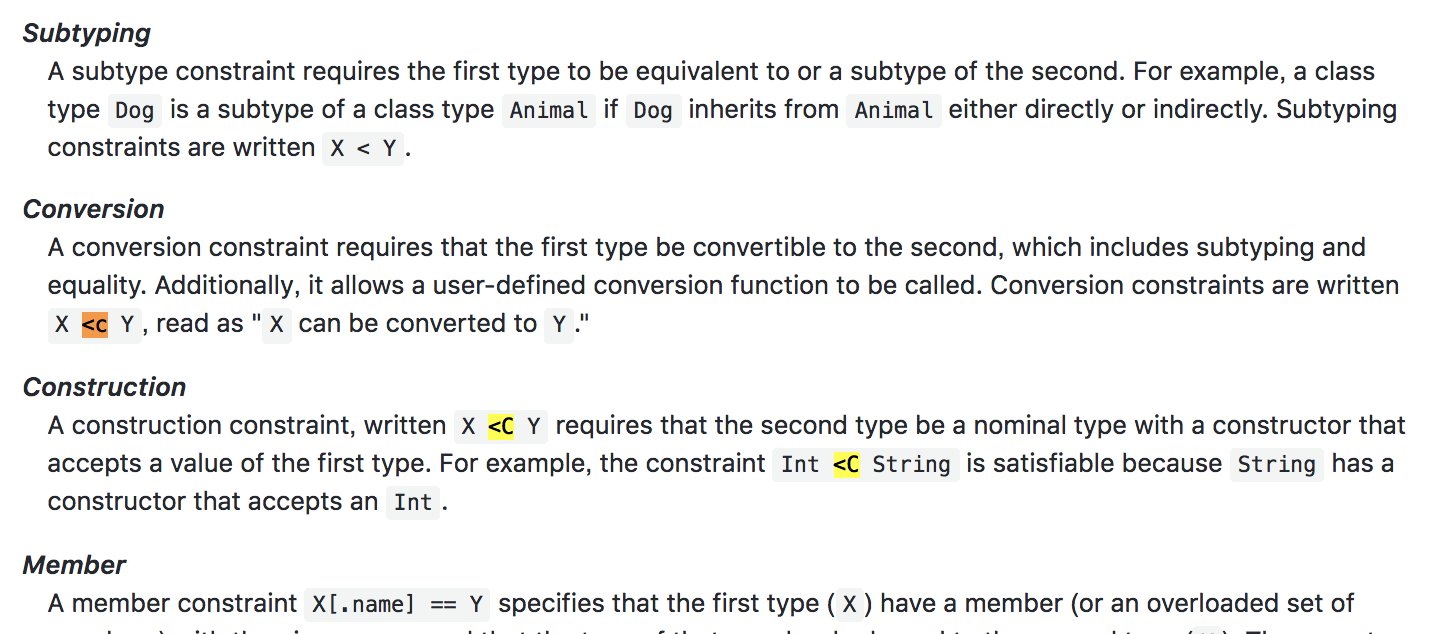Click yellow-highlighted "<C" in the "X <C Y" snippet
Screen dimensions: 1440x634
501,427
